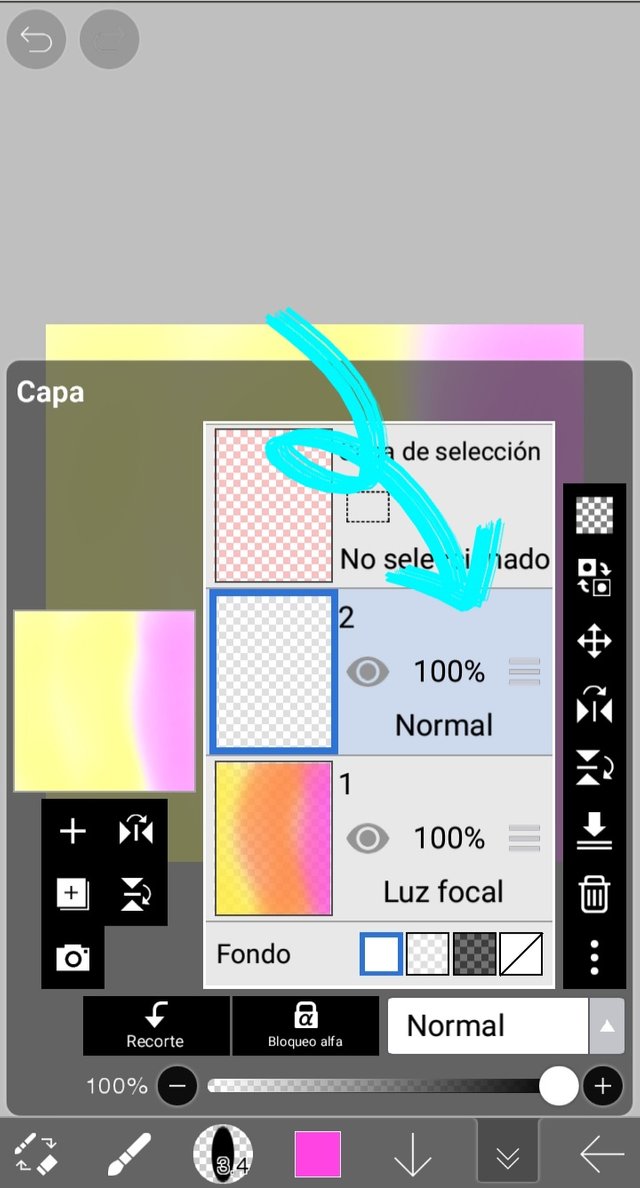The image size is (640, 1188).
Task: Toggle Bloqueo alfa lock
Action: (x=305, y=1025)
